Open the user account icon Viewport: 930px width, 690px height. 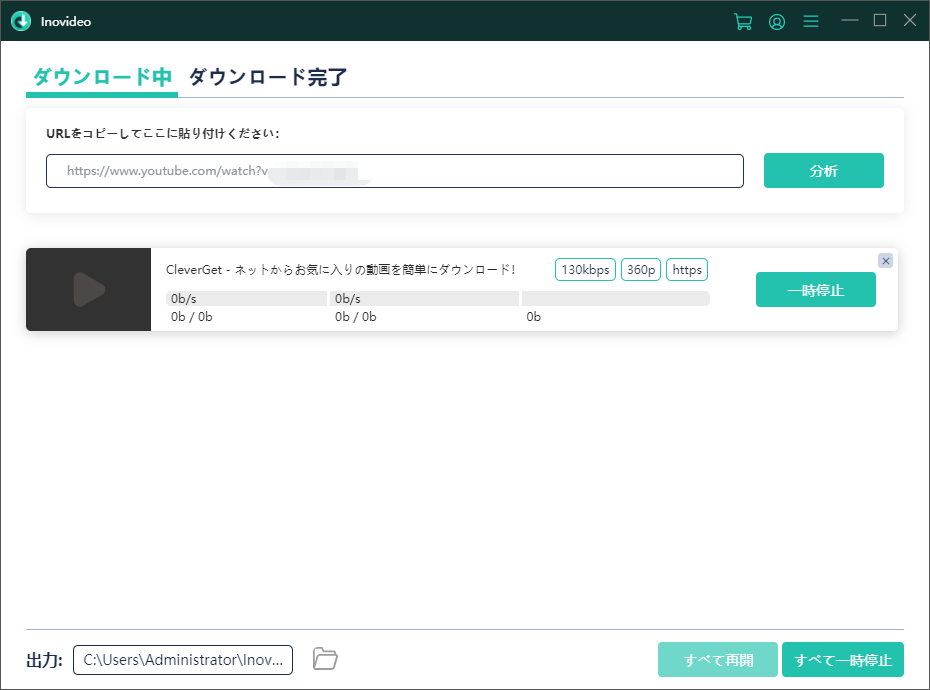point(776,22)
